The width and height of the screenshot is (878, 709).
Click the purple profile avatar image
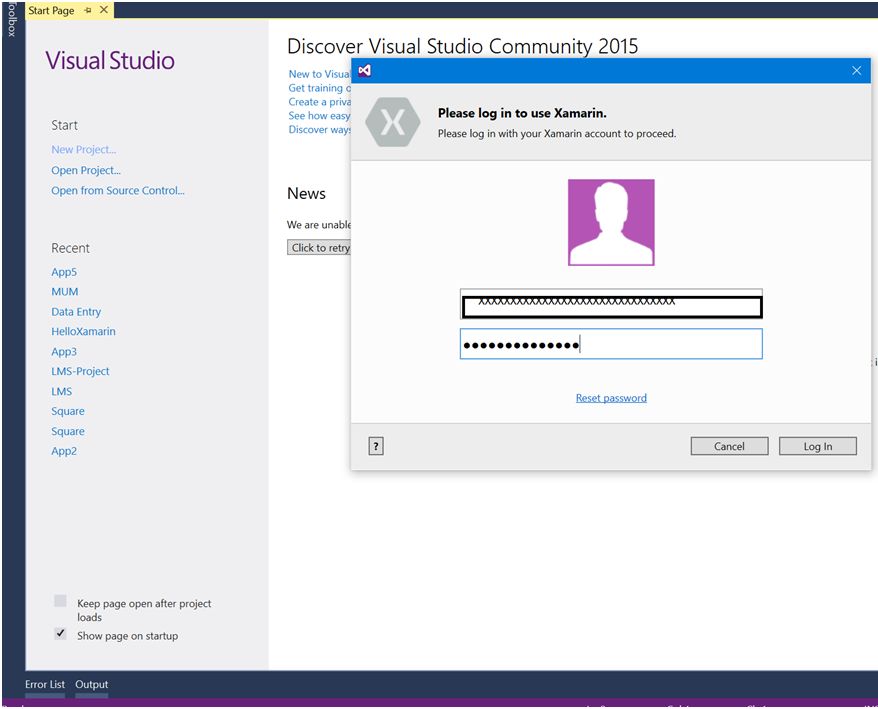click(611, 221)
